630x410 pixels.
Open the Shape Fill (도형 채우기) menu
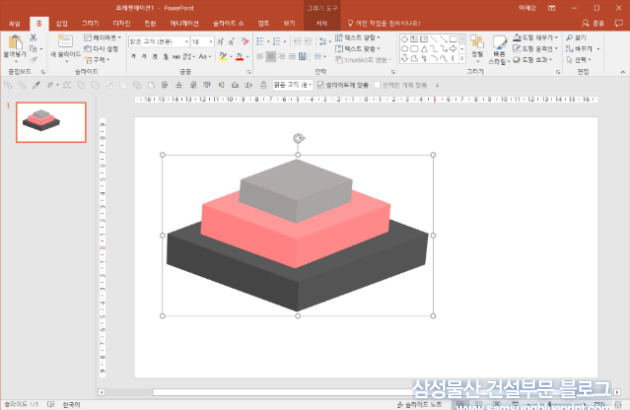coord(536,38)
